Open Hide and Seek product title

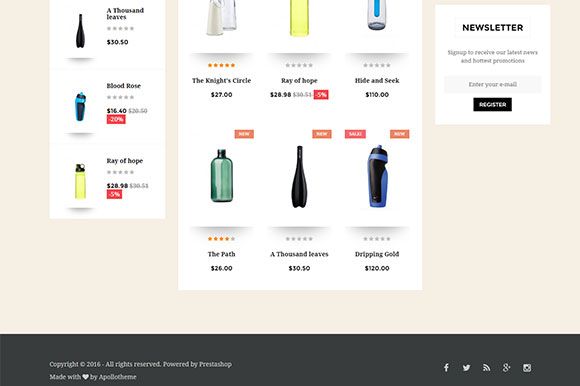(377, 81)
